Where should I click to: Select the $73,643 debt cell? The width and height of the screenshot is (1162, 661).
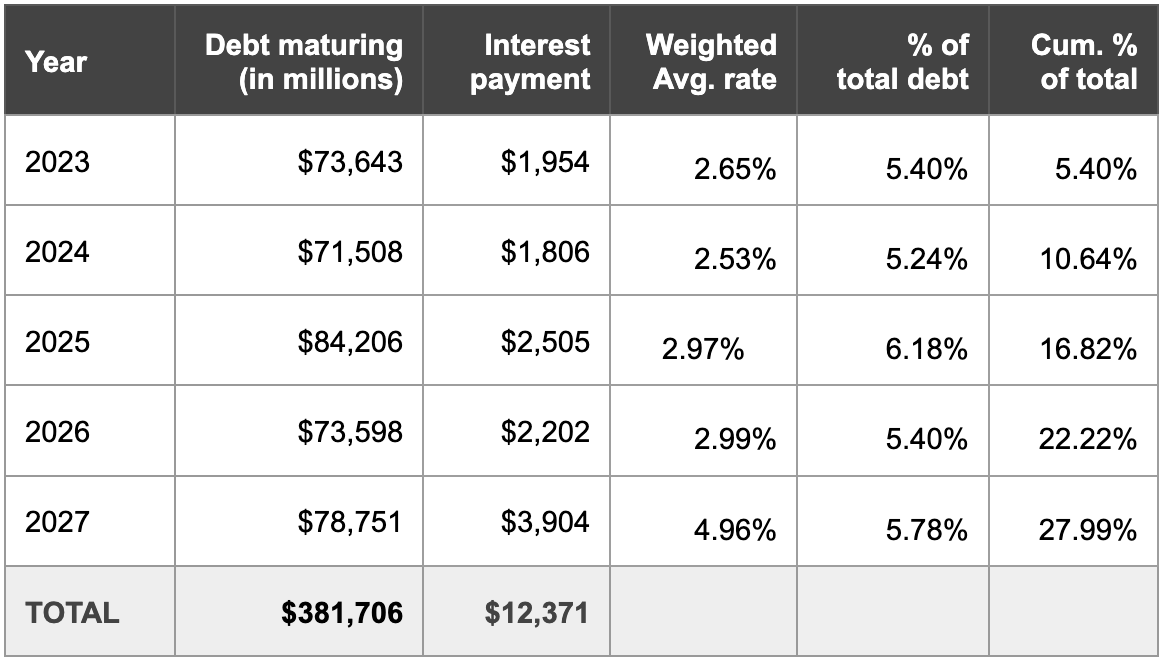[x=350, y=162]
